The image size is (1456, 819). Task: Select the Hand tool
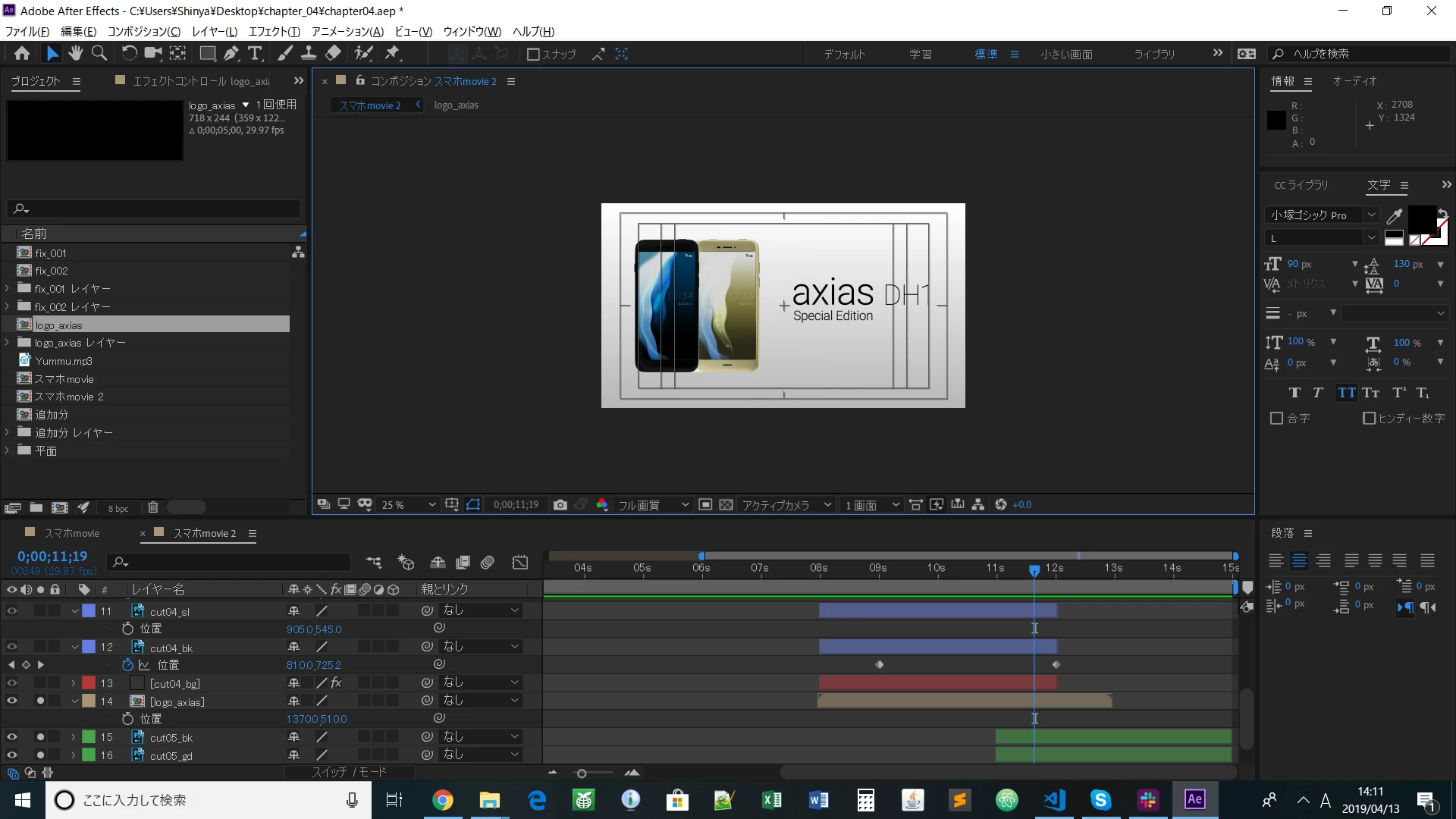pos(75,53)
